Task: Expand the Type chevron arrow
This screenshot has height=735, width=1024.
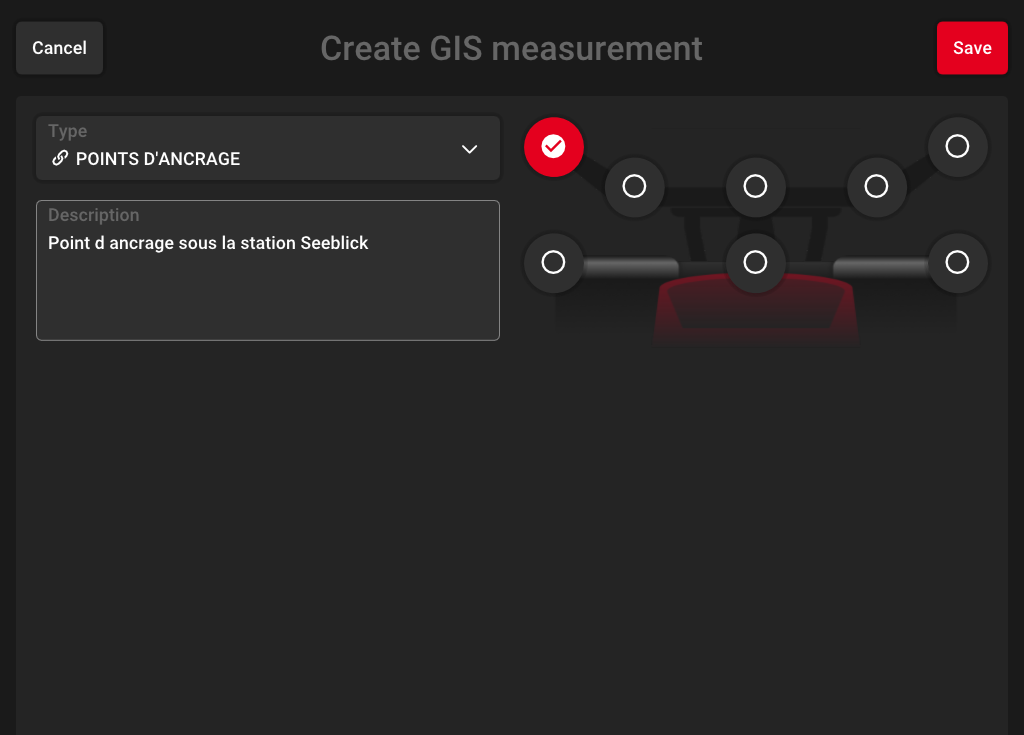Action: (470, 149)
